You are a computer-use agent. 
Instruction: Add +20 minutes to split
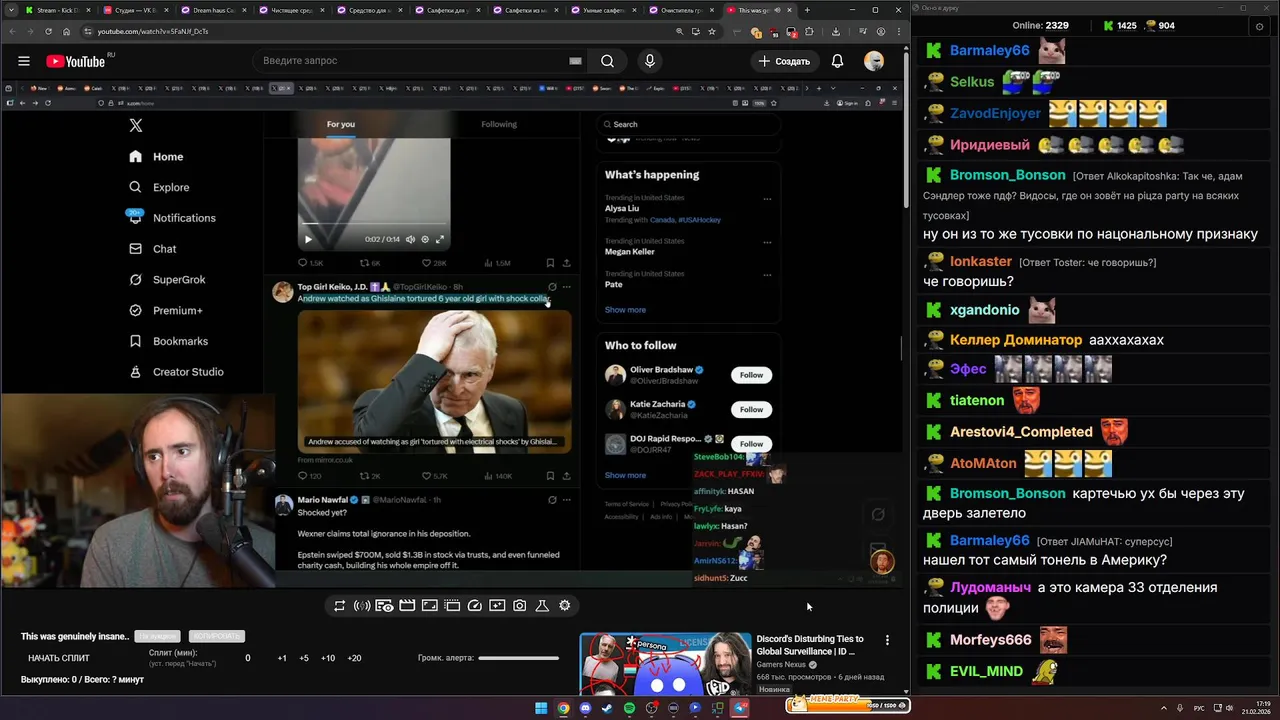354,658
